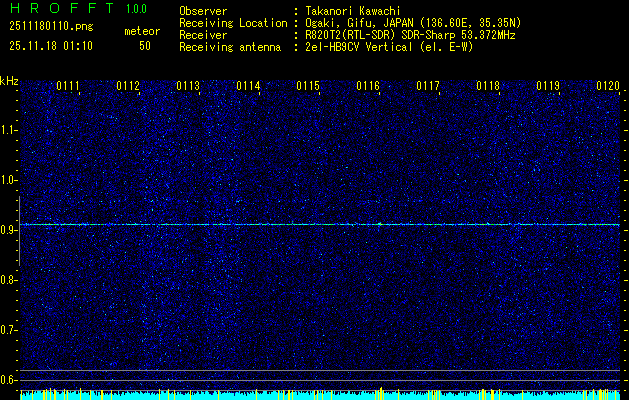
Task: Click observer name Takanori Kawachi
Action: (353, 11)
